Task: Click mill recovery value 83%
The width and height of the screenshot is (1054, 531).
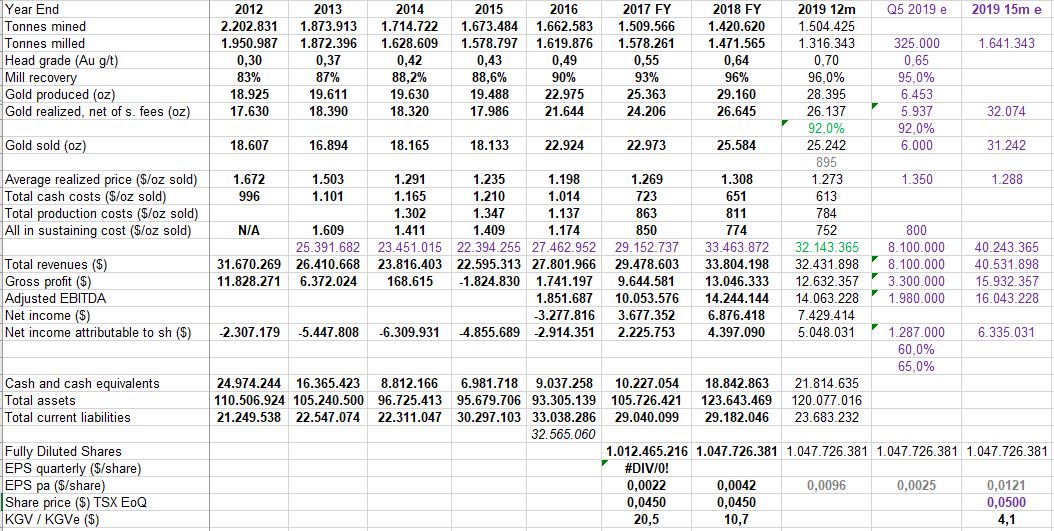Action: (x=249, y=77)
